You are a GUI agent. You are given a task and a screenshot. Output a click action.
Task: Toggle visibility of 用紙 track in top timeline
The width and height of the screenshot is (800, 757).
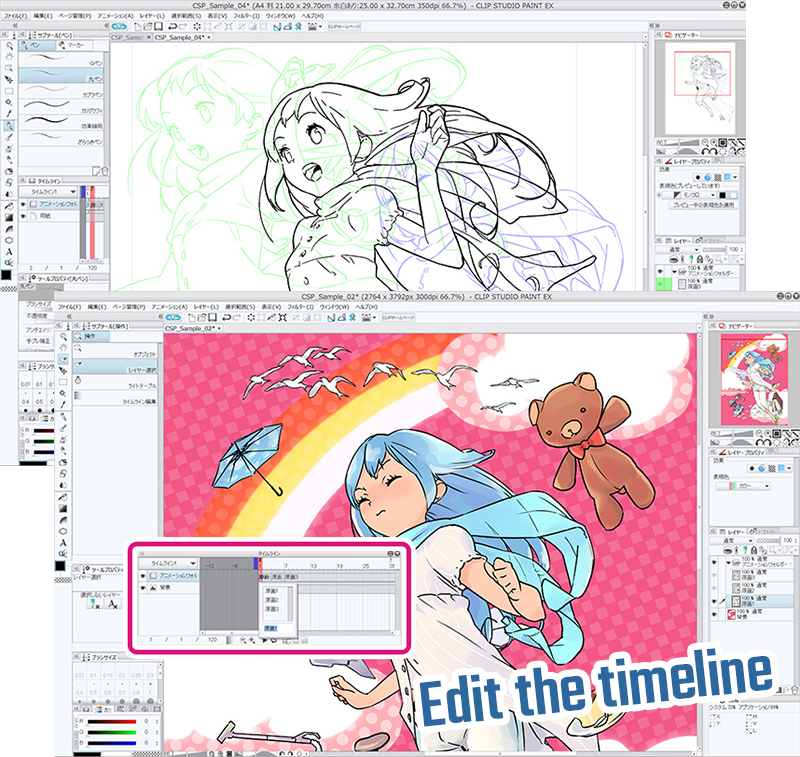click(x=25, y=214)
